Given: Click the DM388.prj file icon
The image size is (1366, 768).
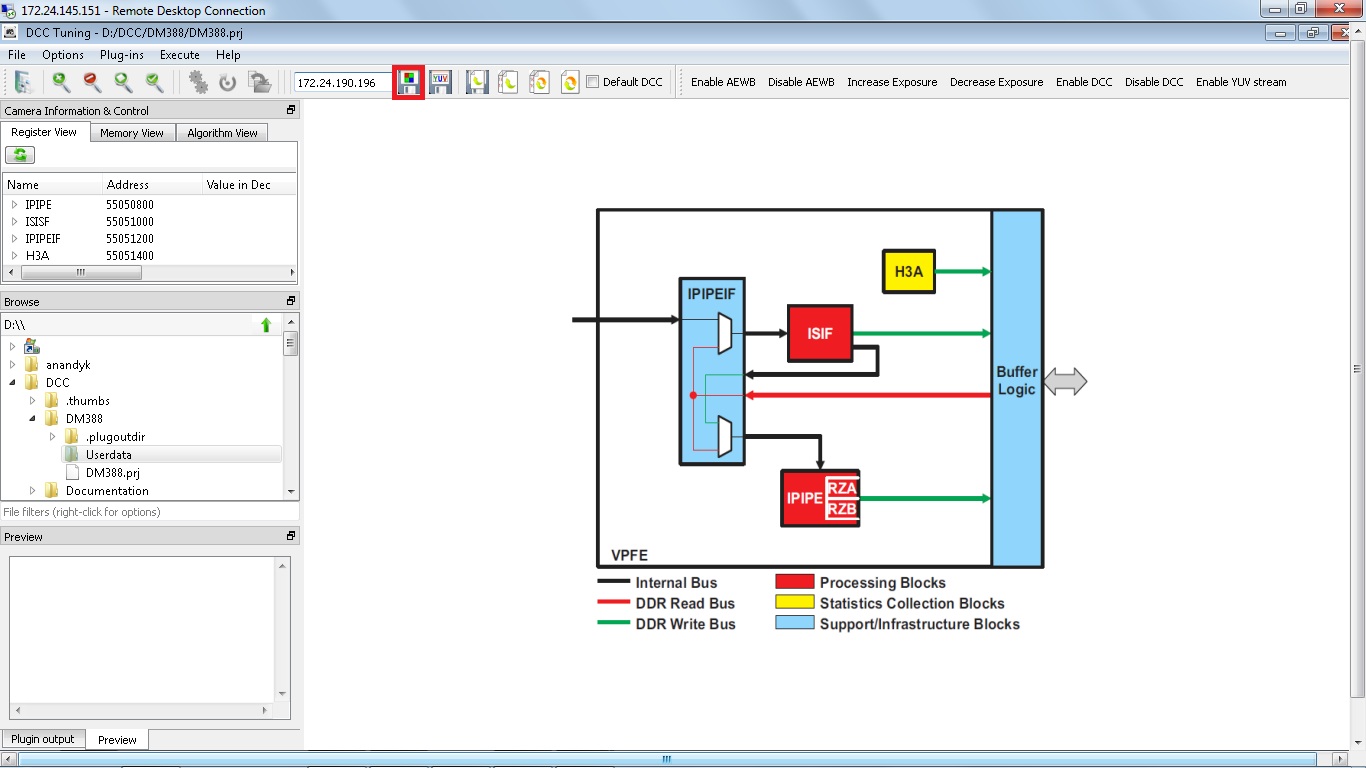Looking at the screenshot, I should pyautogui.click(x=72, y=472).
